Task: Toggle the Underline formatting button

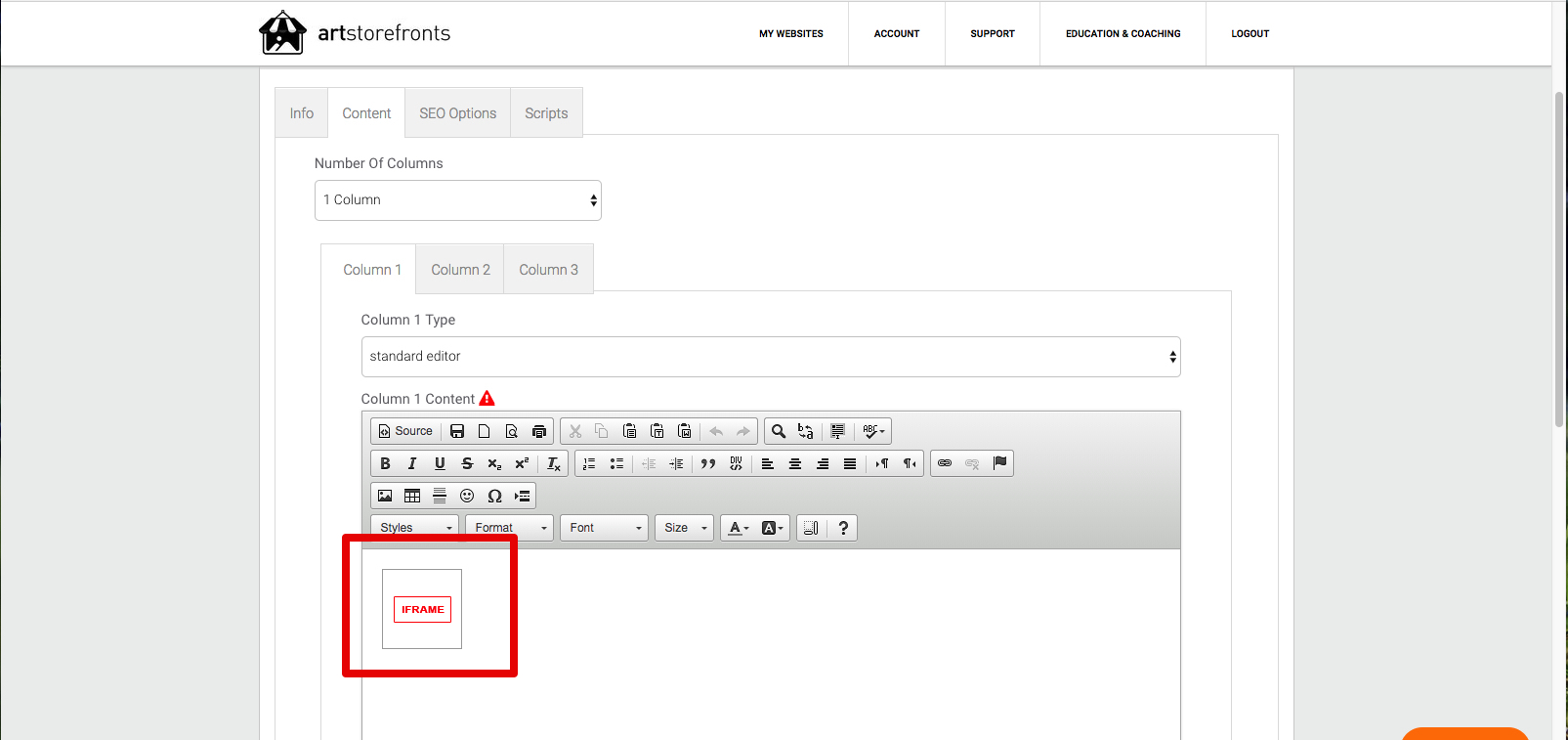Action: click(x=440, y=463)
